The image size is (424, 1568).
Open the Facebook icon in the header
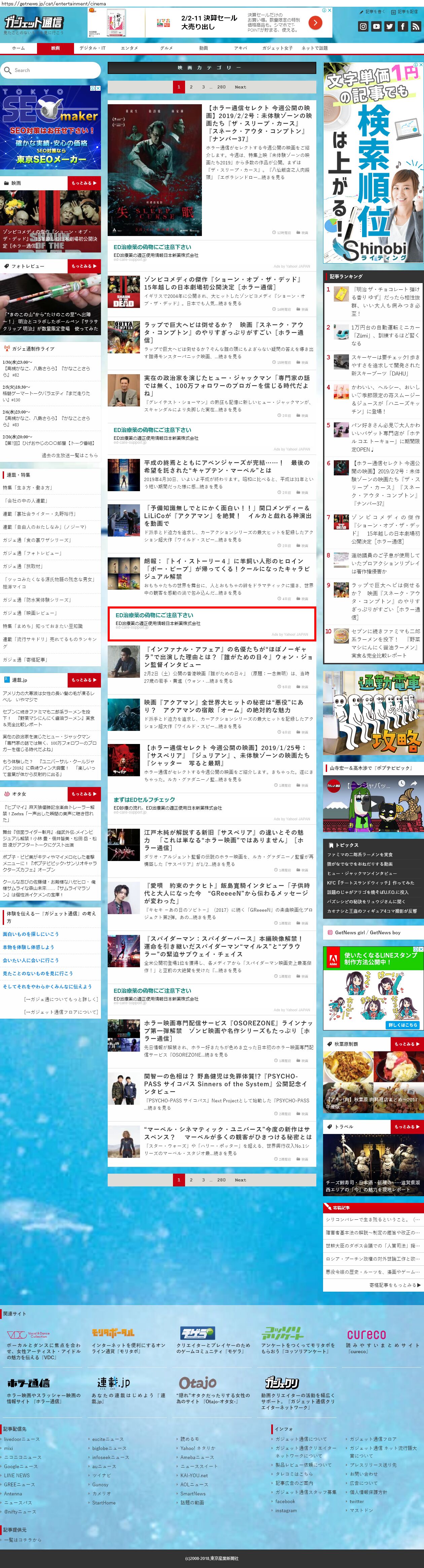pos(403,26)
